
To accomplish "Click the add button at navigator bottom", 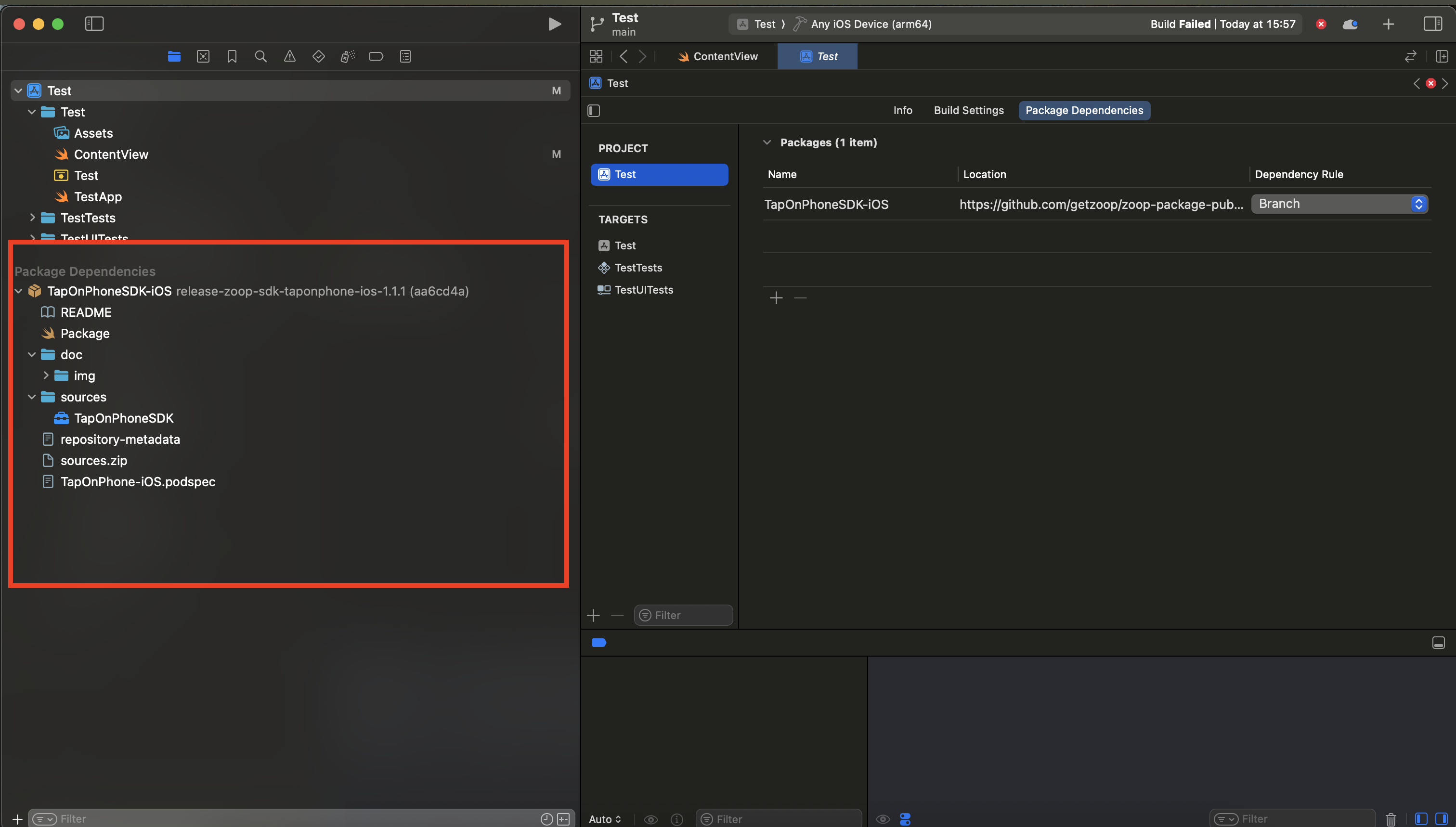I will click(x=17, y=819).
